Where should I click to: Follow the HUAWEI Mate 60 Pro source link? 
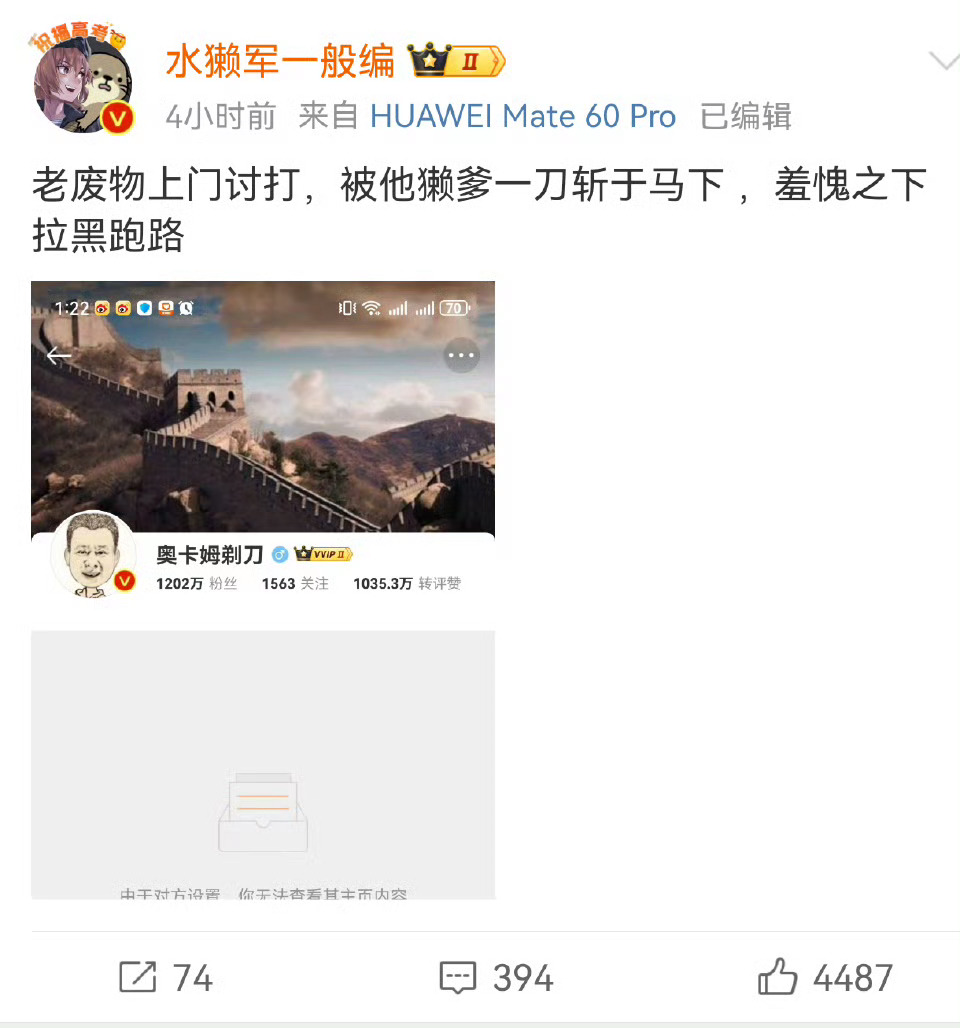pos(523,117)
